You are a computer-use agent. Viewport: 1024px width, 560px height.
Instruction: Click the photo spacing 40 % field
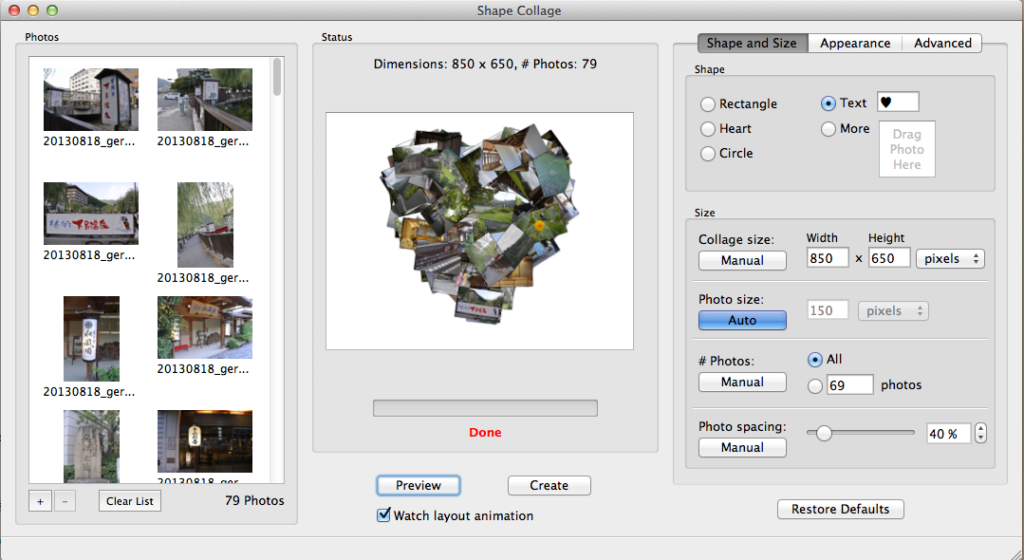click(948, 433)
